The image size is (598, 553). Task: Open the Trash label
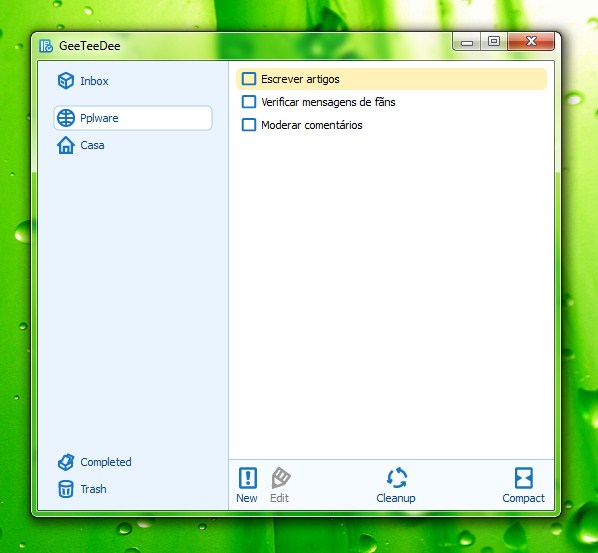93,489
